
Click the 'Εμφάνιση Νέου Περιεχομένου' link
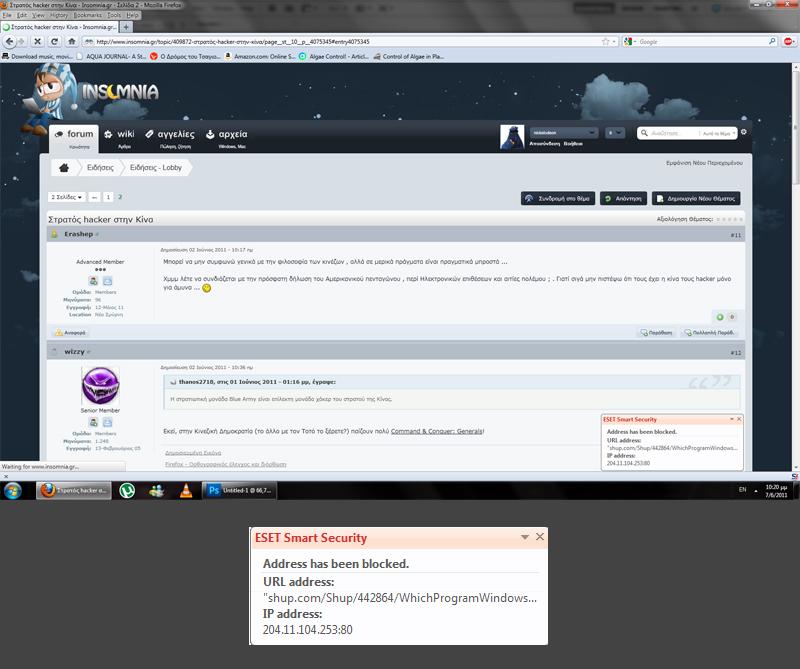pos(704,163)
